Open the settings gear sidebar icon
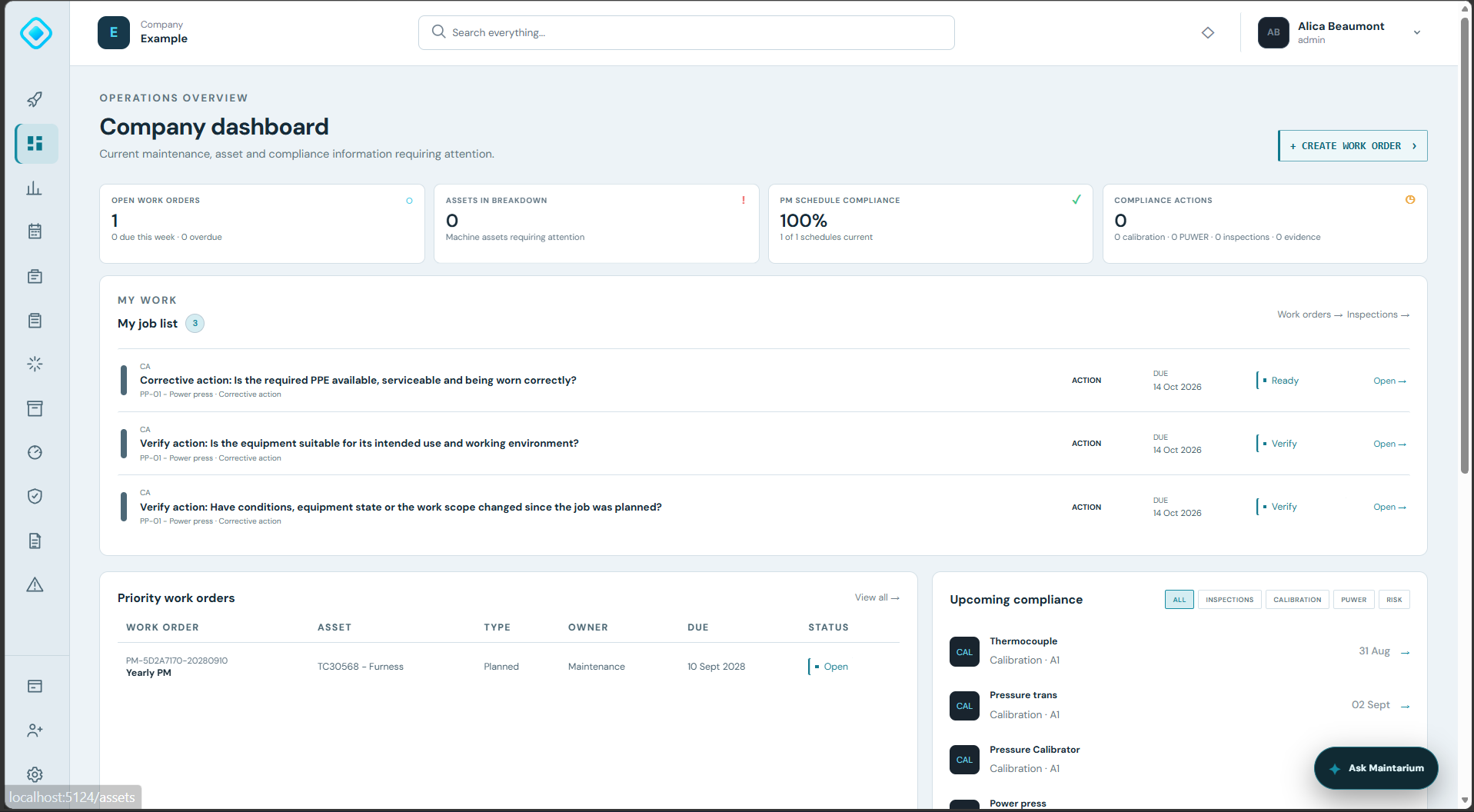 [35, 774]
